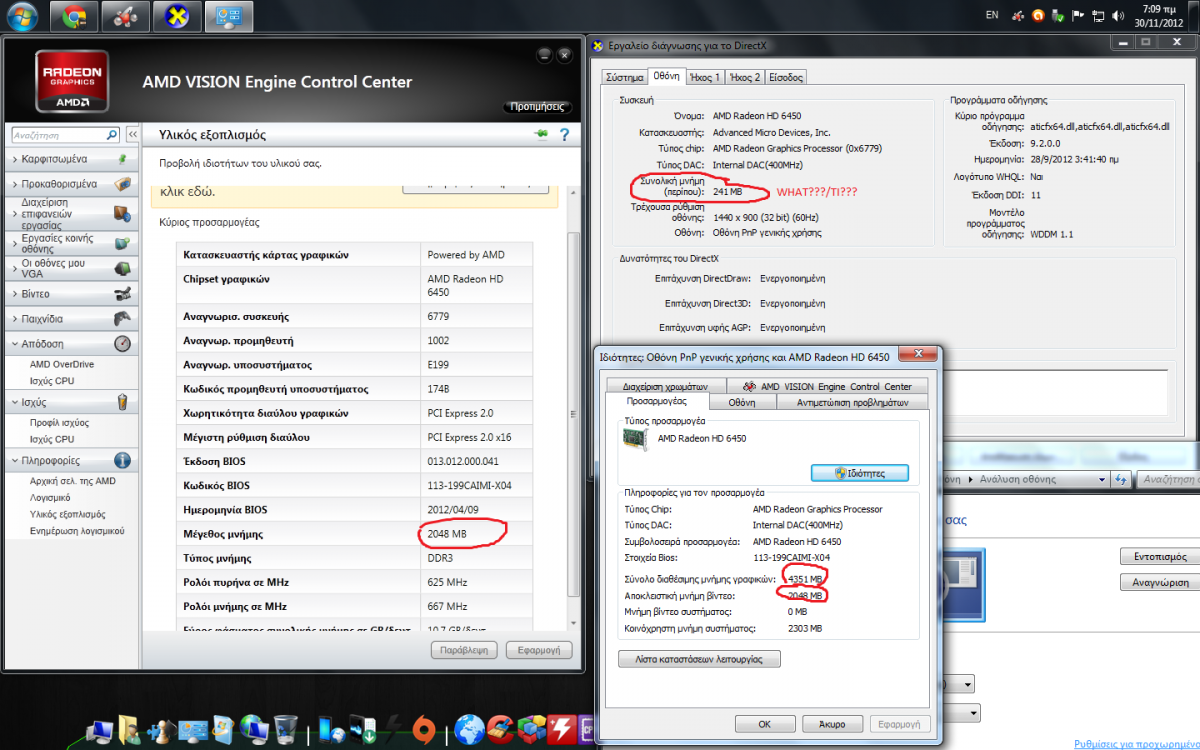Switch to the Αντιμετώπιση προβλημάτων tab
Screen dimensions: 1200x750
(x=853, y=402)
